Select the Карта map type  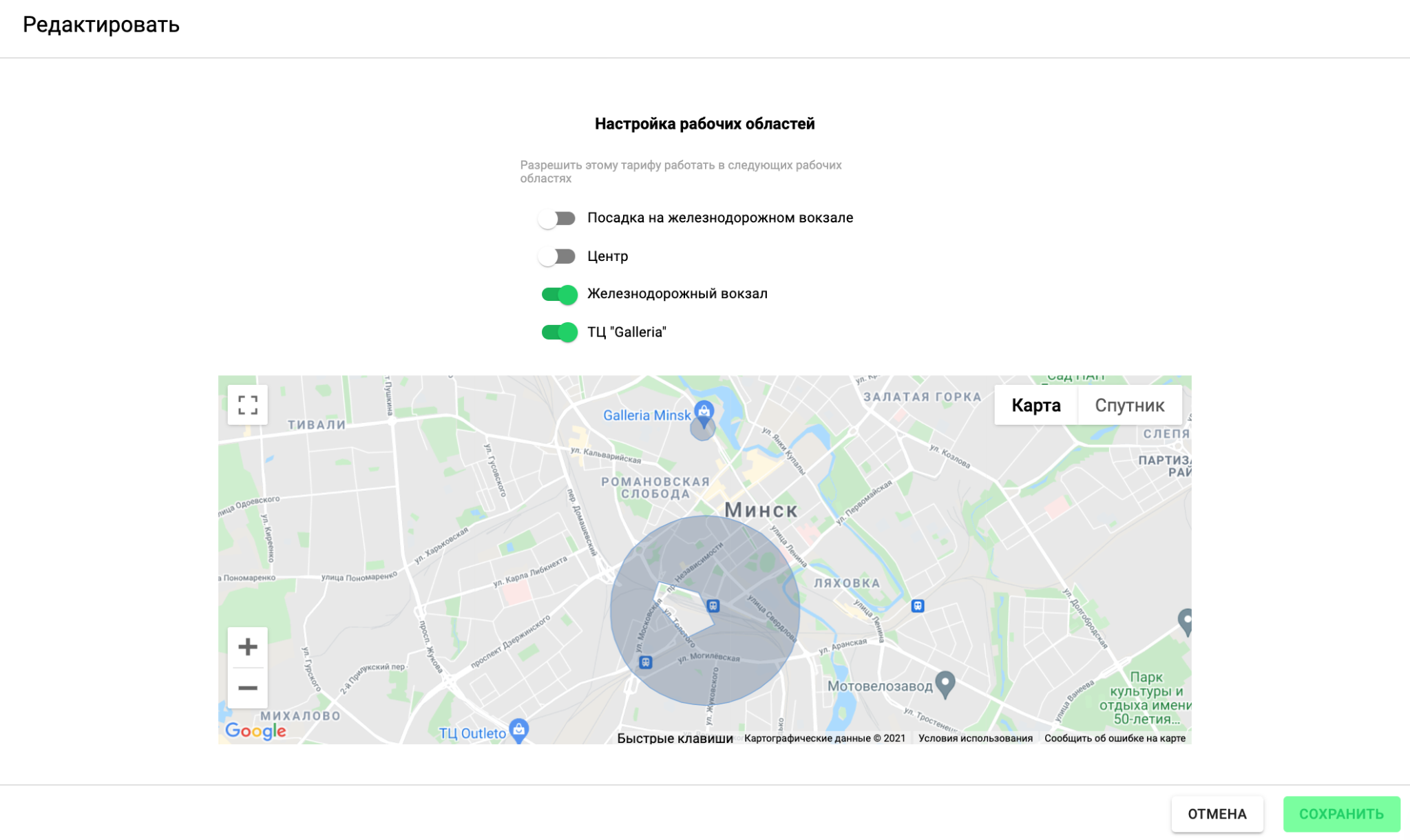1035,406
